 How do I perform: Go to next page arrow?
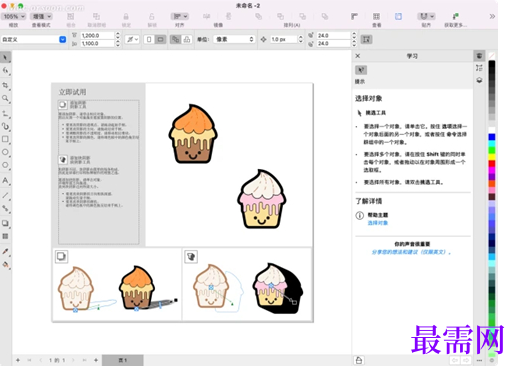[73, 360]
